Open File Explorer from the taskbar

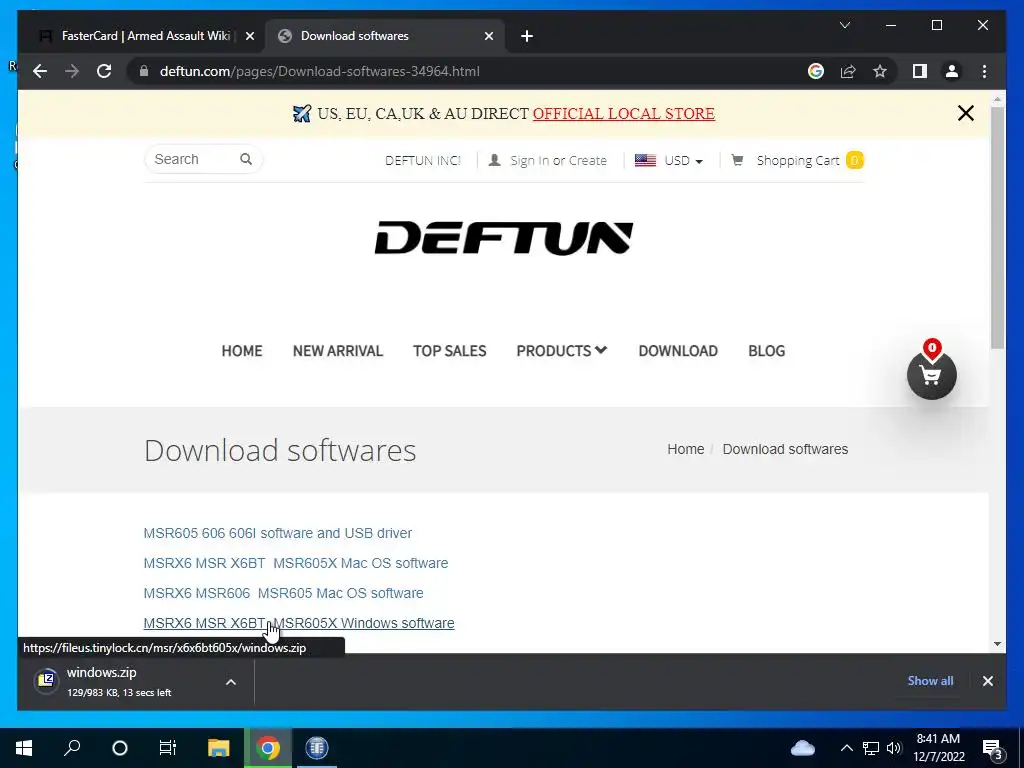pos(218,748)
